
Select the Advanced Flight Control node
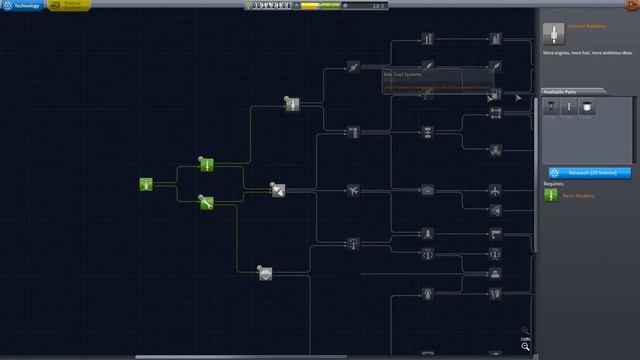tap(427, 254)
